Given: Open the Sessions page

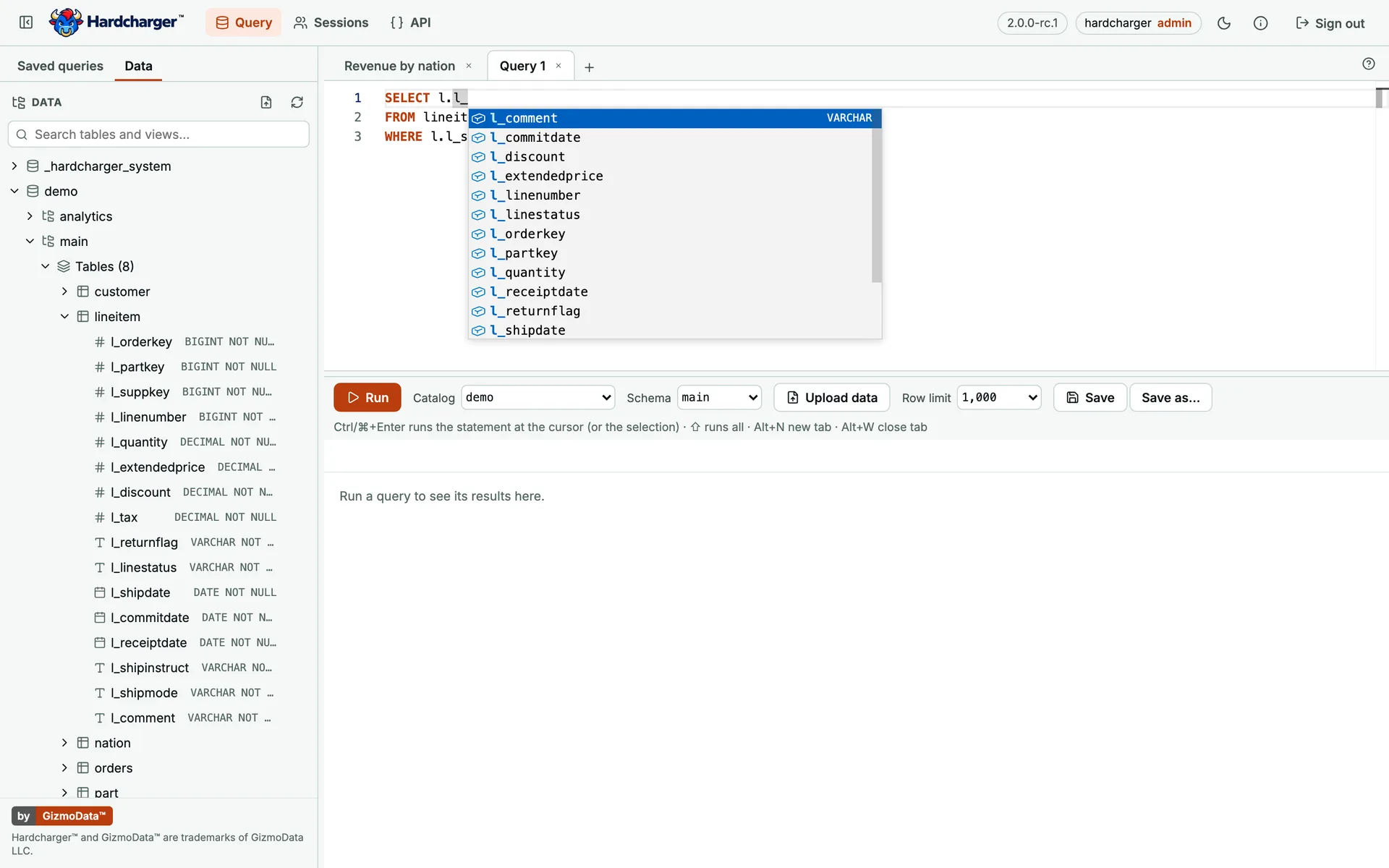Looking at the screenshot, I should click(x=331, y=22).
